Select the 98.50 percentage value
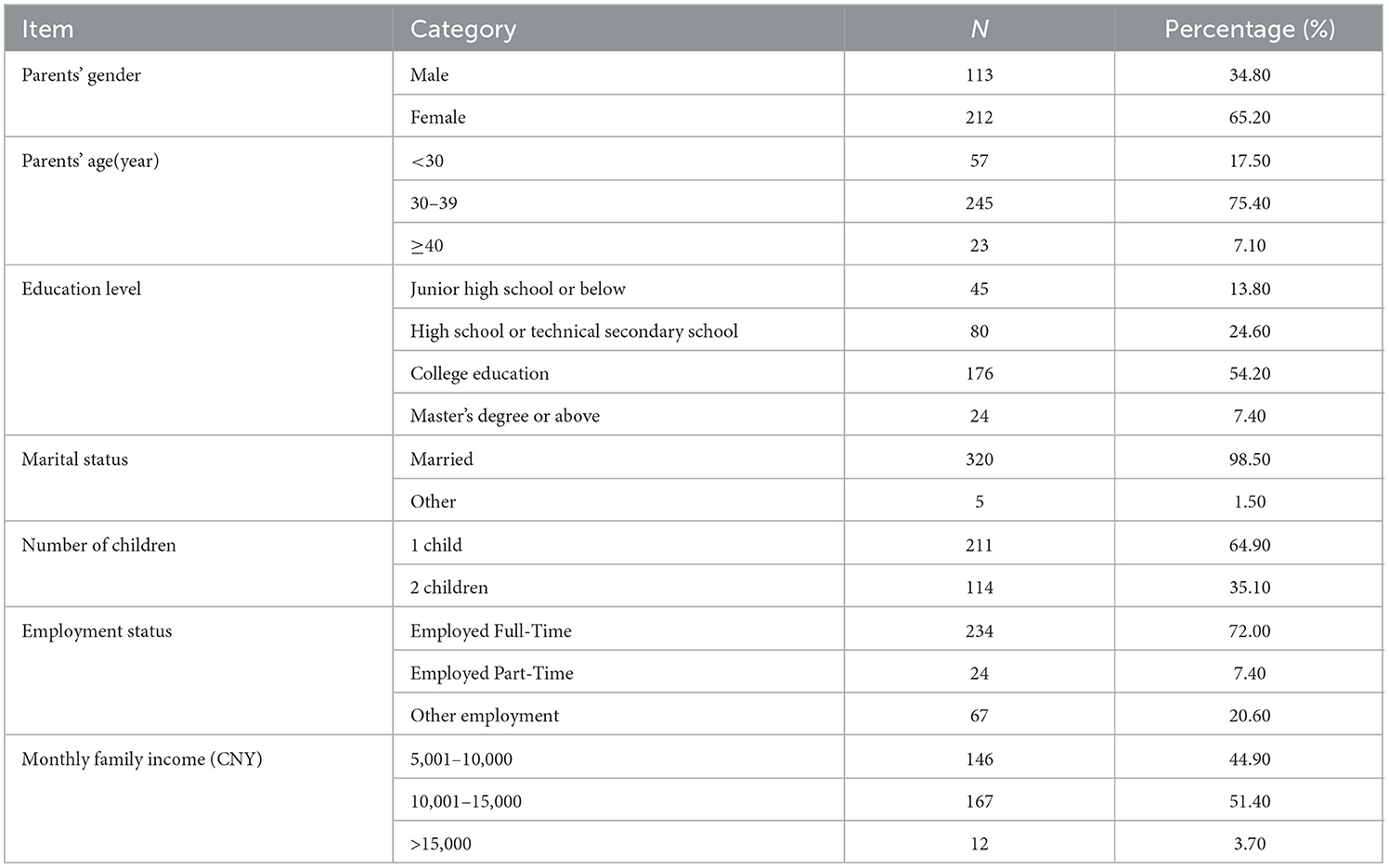This screenshot has width=1389, height=868. 1249,460
